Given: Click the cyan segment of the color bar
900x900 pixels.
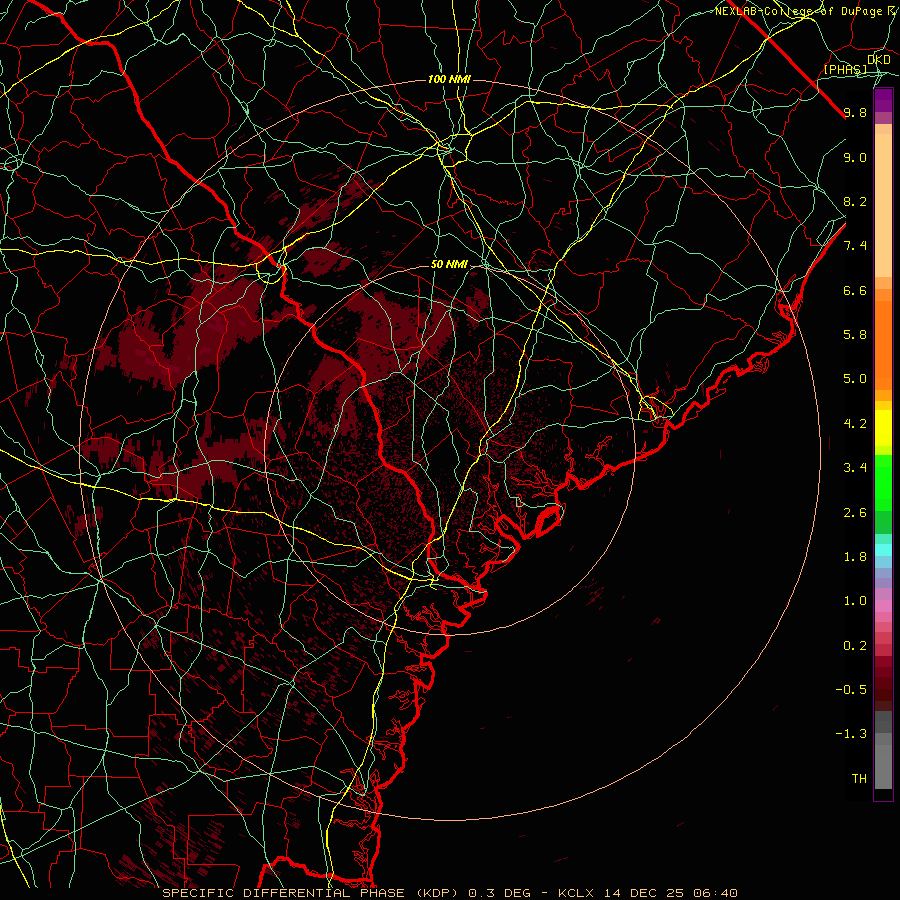Looking at the screenshot, I should click(883, 550).
